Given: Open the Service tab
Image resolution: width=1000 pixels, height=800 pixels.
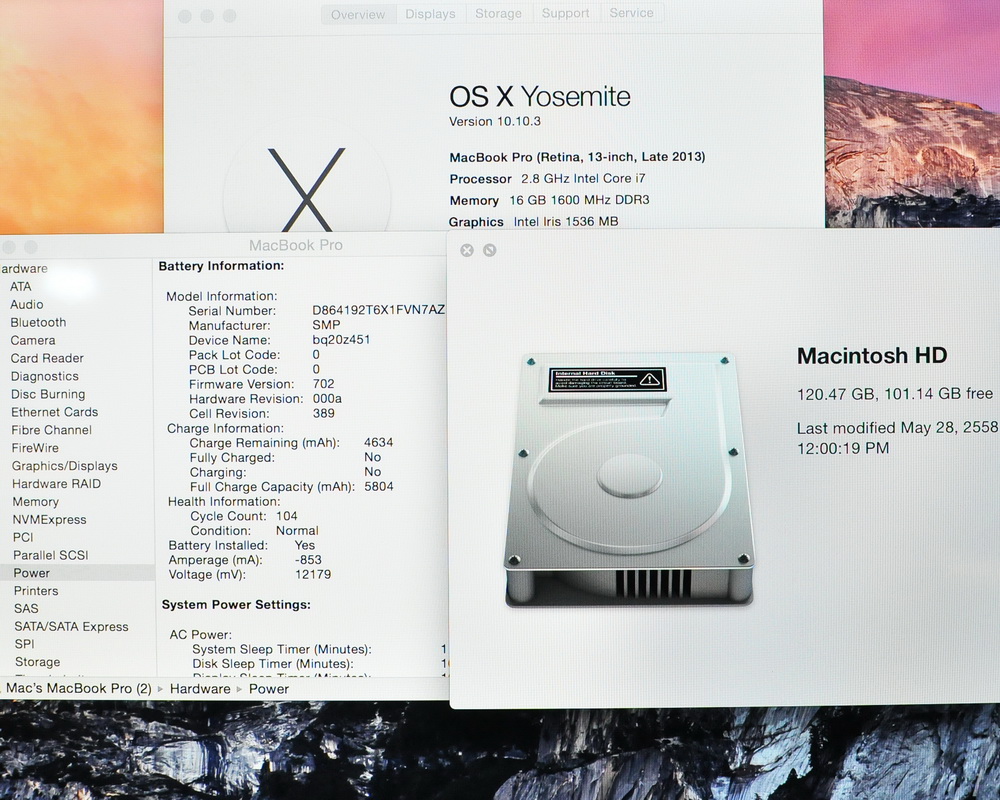Looking at the screenshot, I should coord(631,13).
